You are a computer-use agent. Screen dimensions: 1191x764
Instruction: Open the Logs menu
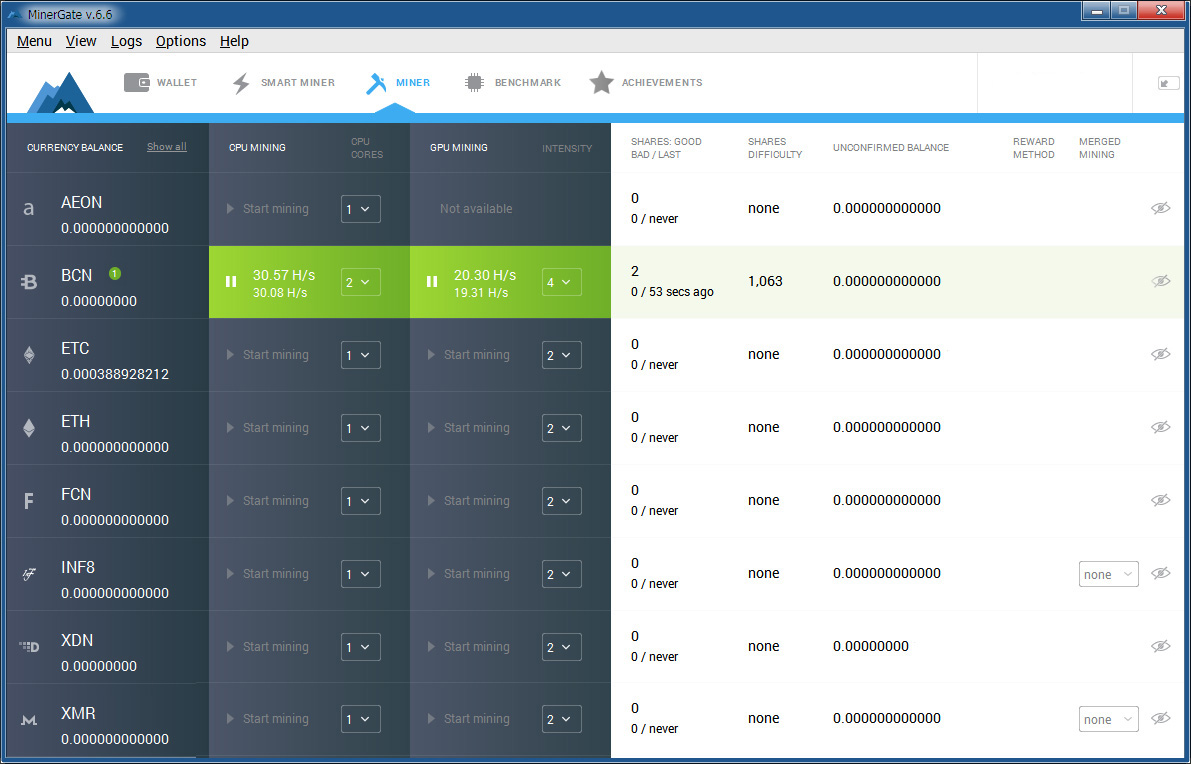coord(126,41)
